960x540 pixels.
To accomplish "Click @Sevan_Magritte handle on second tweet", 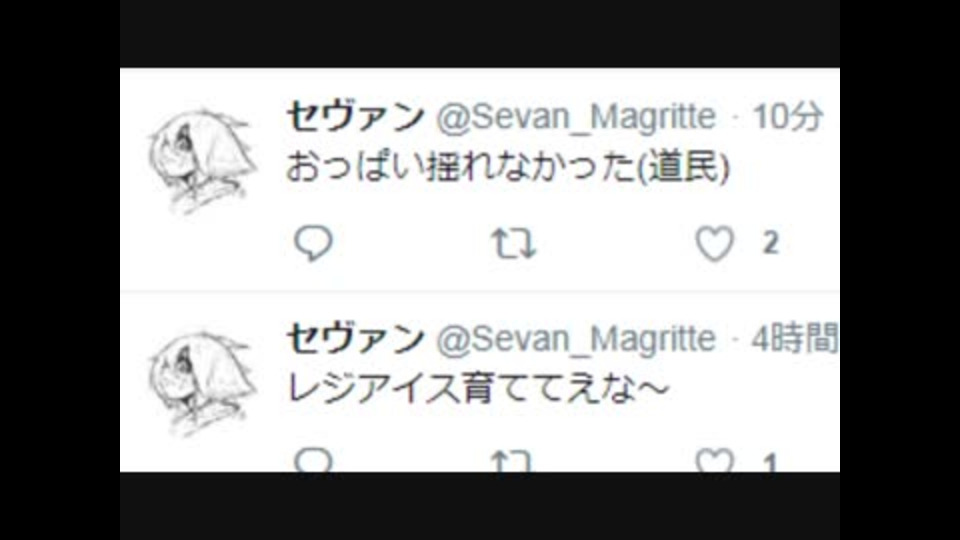I will pos(576,339).
